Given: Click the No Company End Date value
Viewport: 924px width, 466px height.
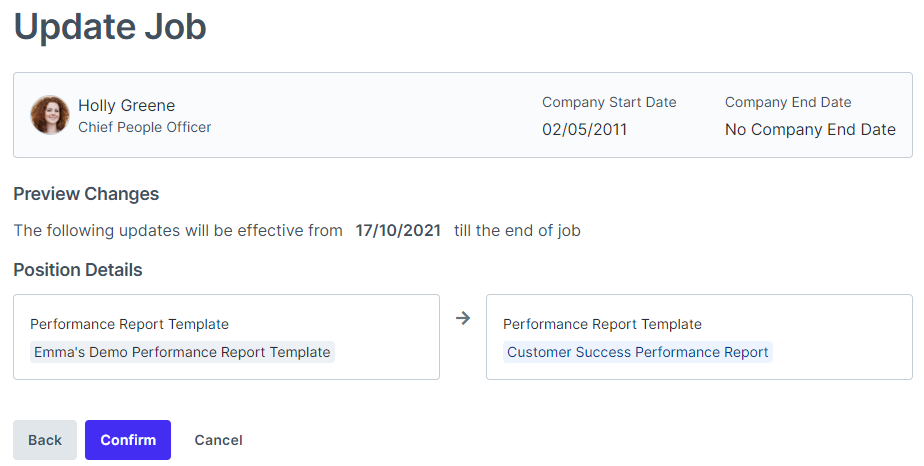Looking at the screenshot, I should click(x=810, y=129).
